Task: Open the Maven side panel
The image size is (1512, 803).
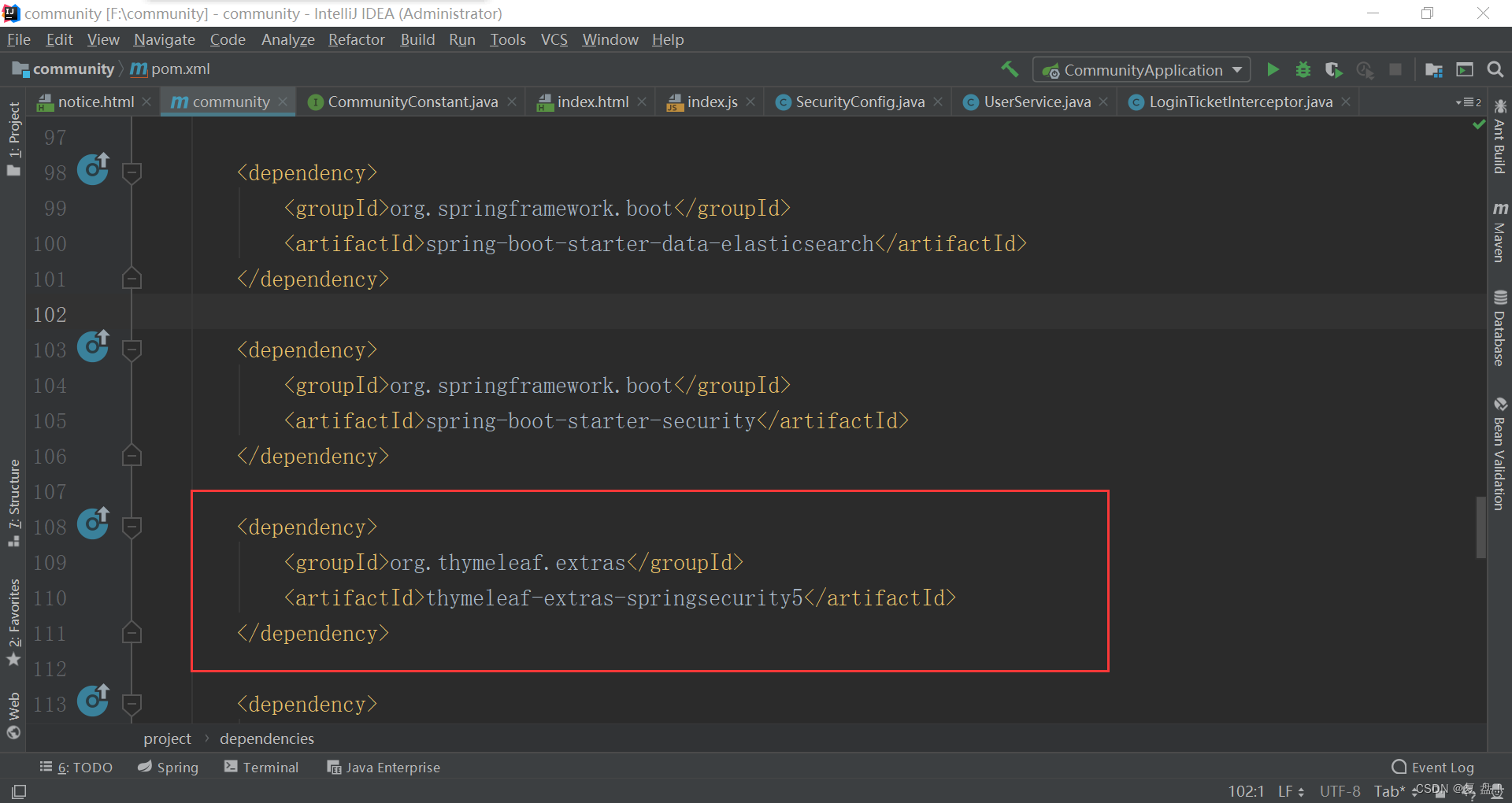Action: 1500,231
